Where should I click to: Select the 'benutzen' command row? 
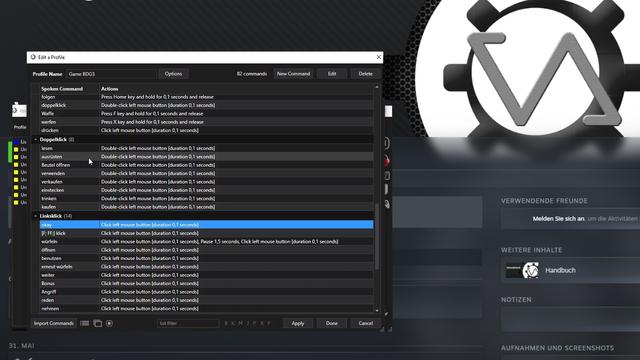point(207,258)
